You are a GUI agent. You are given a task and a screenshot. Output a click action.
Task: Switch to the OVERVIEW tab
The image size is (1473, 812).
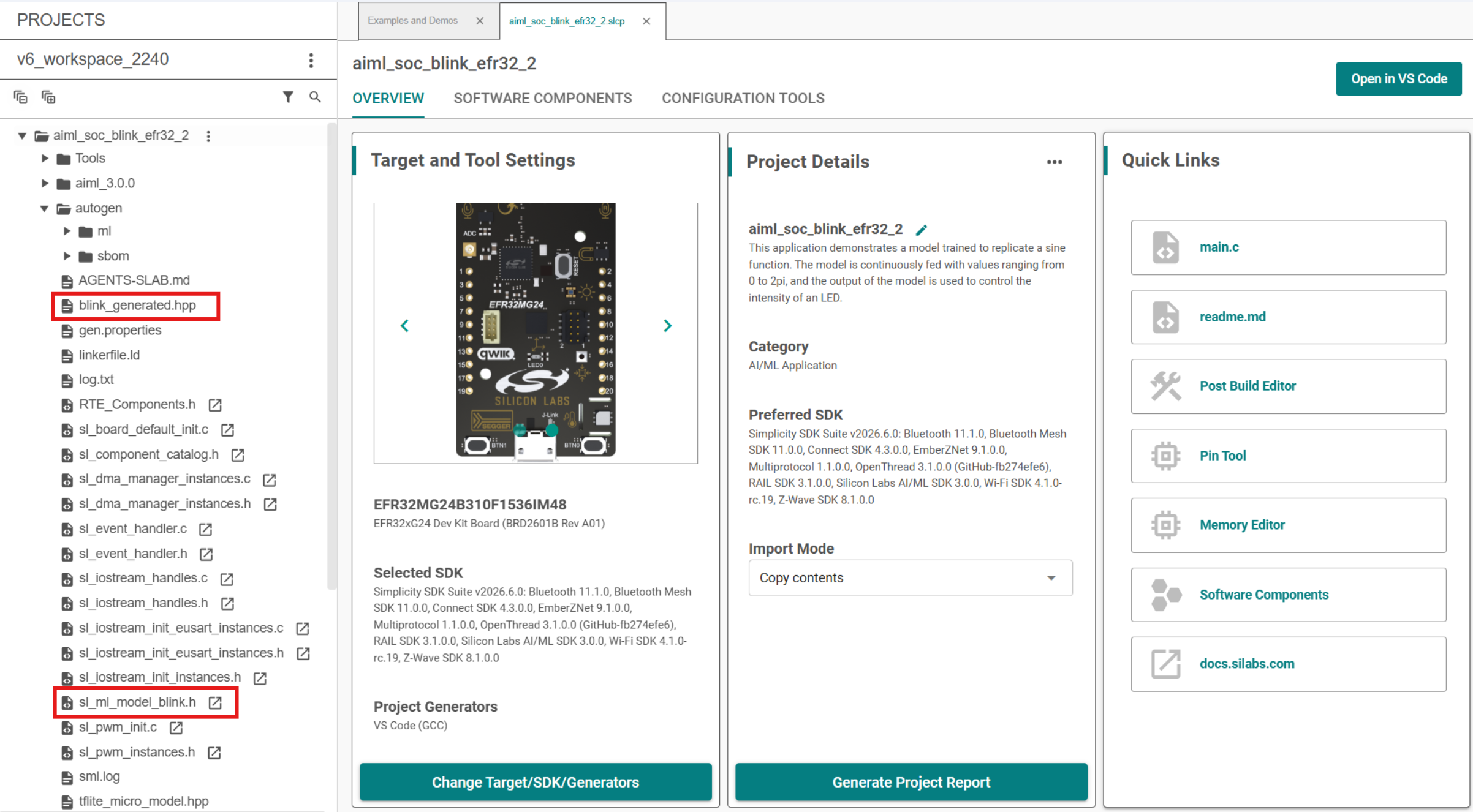point(388,99)
